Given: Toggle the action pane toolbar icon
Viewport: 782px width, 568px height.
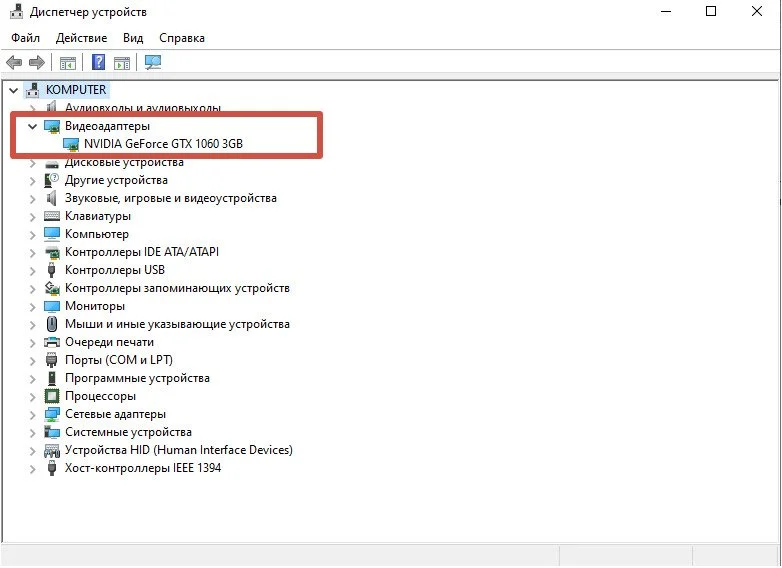Looking at the screenshot, I should (122, 63).
